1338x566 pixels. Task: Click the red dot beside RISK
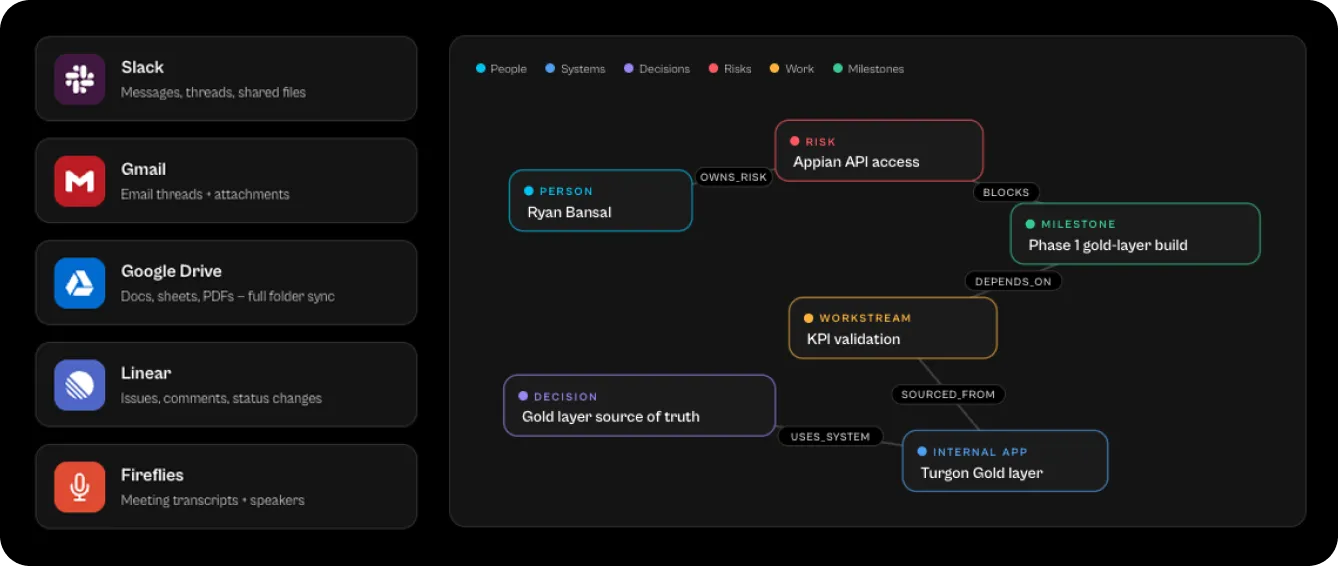795,142
